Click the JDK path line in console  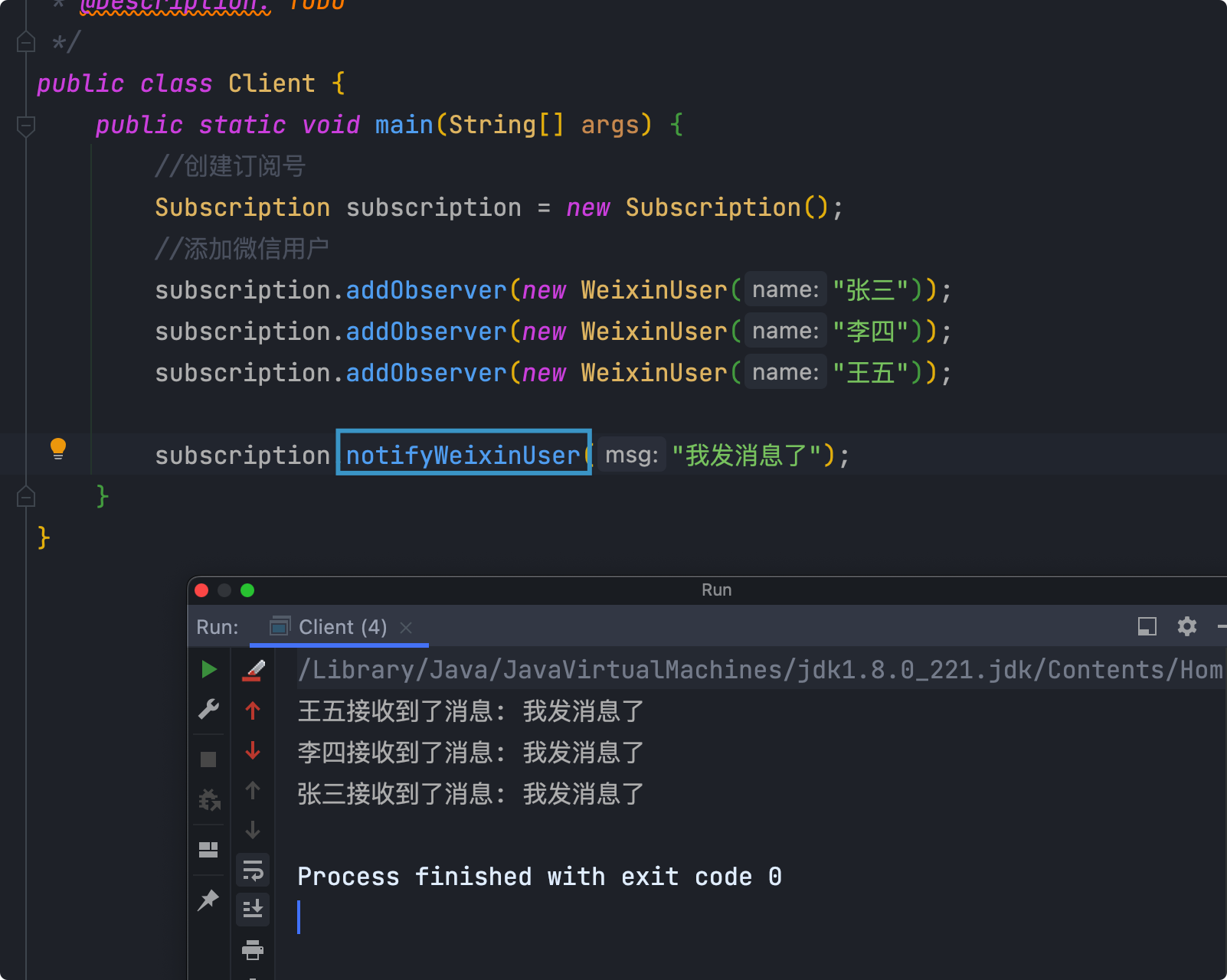point(761,669)
